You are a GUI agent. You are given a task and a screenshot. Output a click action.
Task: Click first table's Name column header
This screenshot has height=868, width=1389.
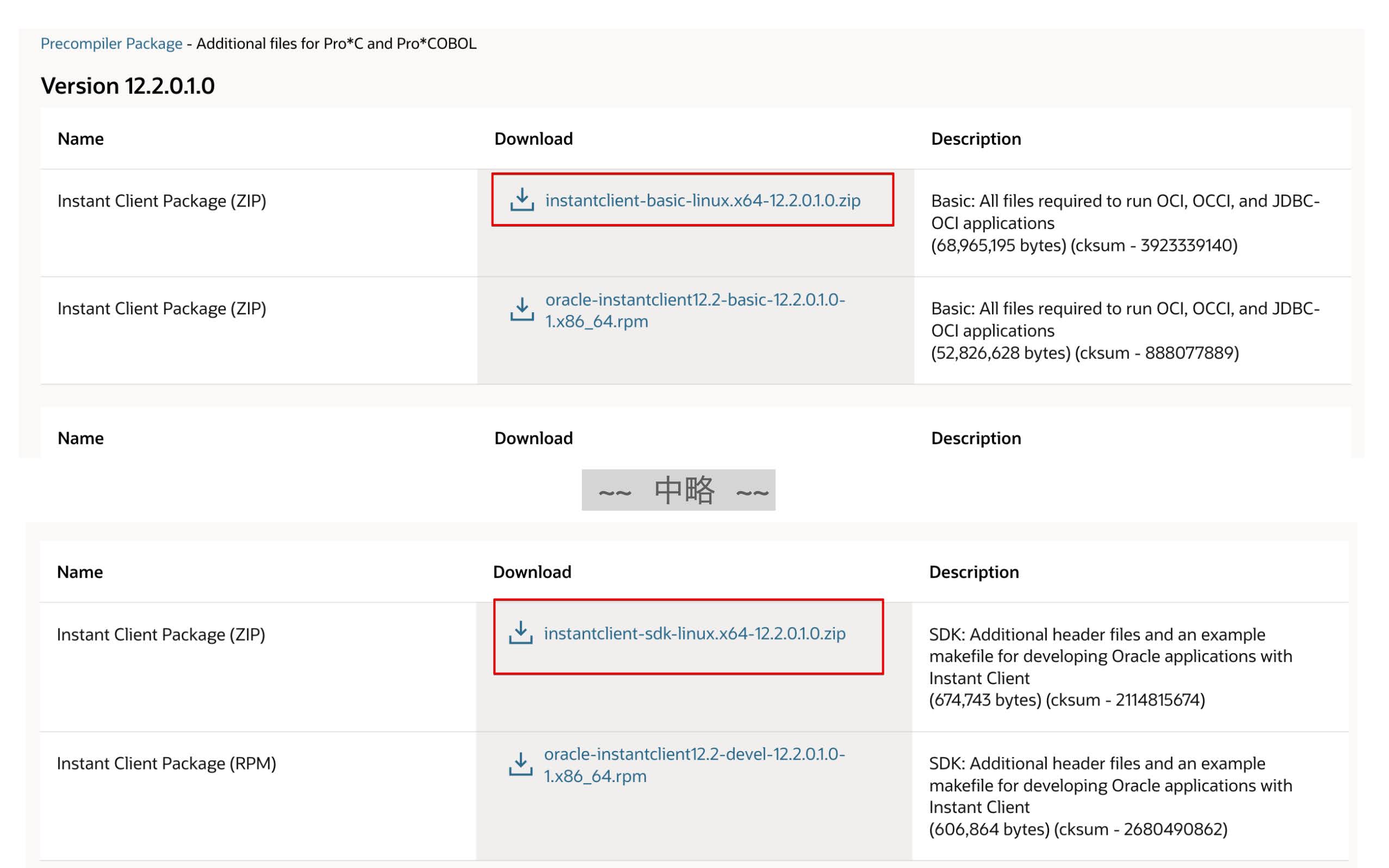click(x=80, y=139)
